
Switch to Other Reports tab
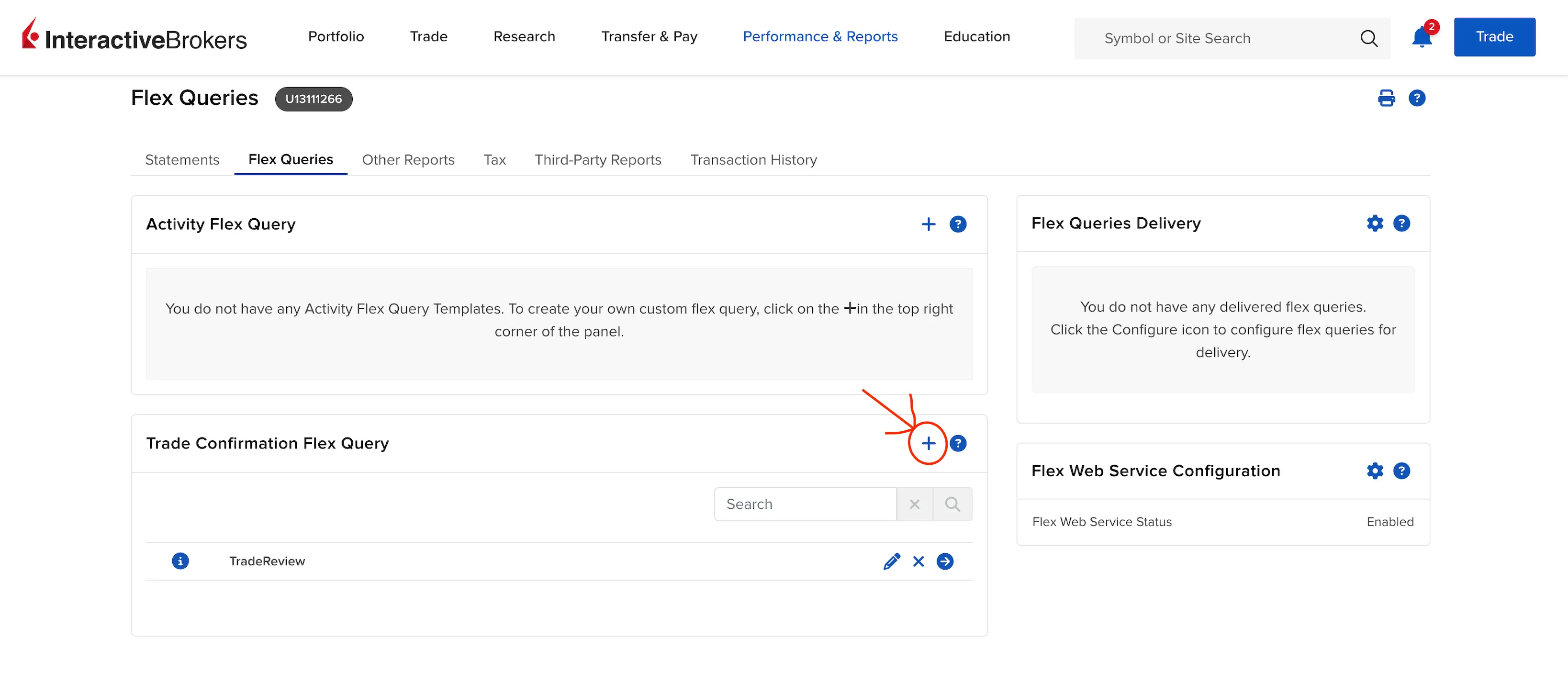(408, 159)
